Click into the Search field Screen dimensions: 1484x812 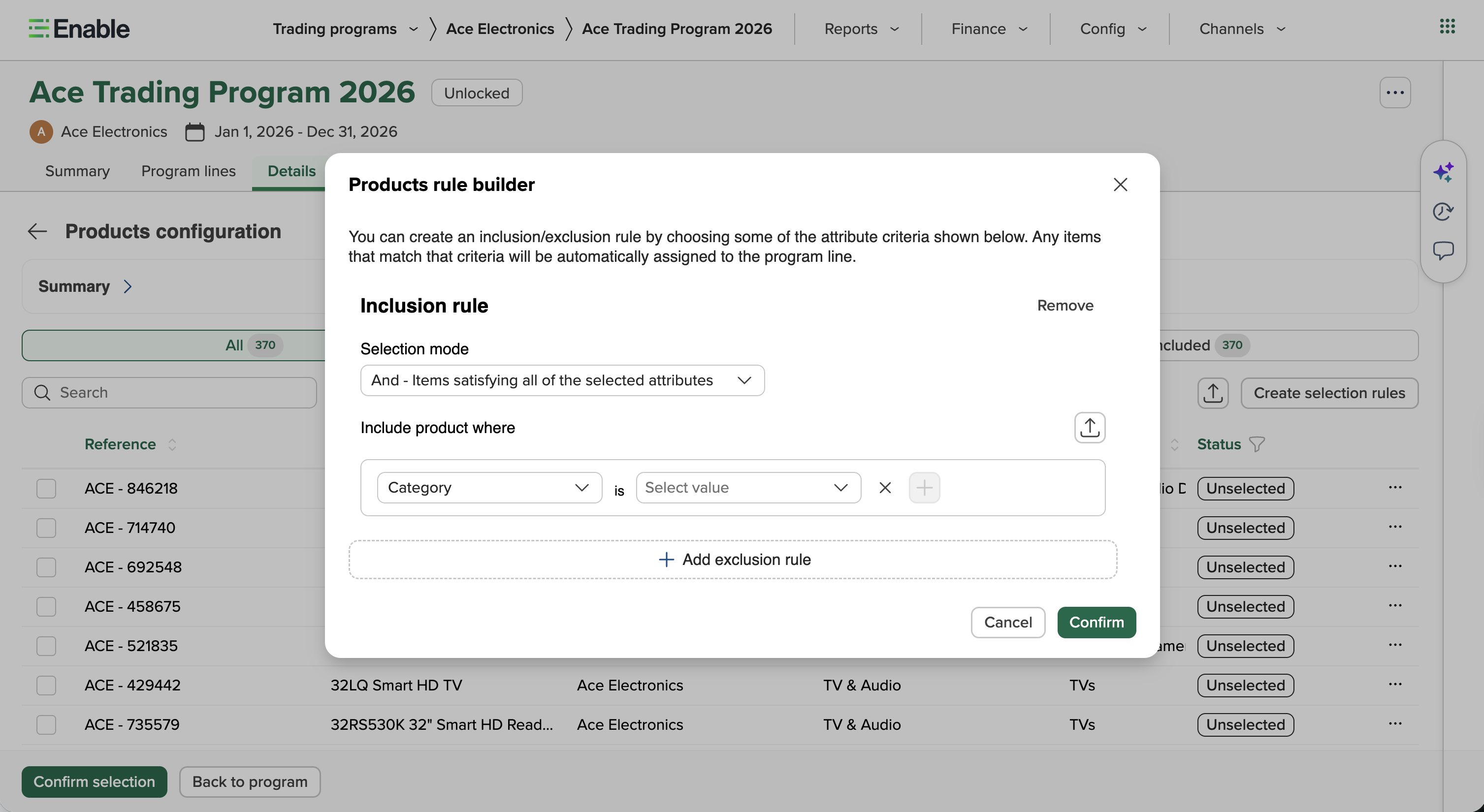point(169,393)
